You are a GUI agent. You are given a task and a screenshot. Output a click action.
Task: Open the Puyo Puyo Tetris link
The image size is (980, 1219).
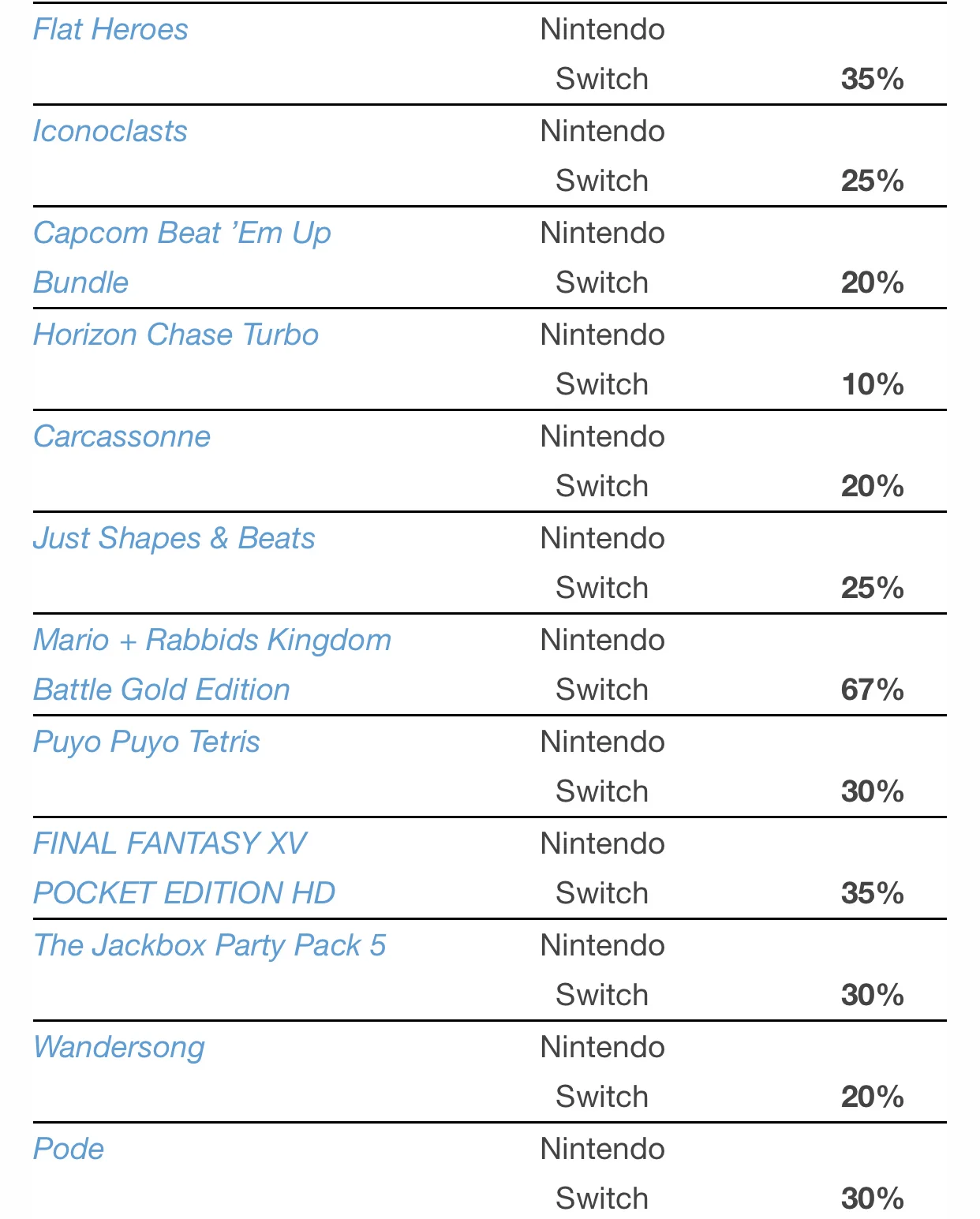[x=146, y=742]
